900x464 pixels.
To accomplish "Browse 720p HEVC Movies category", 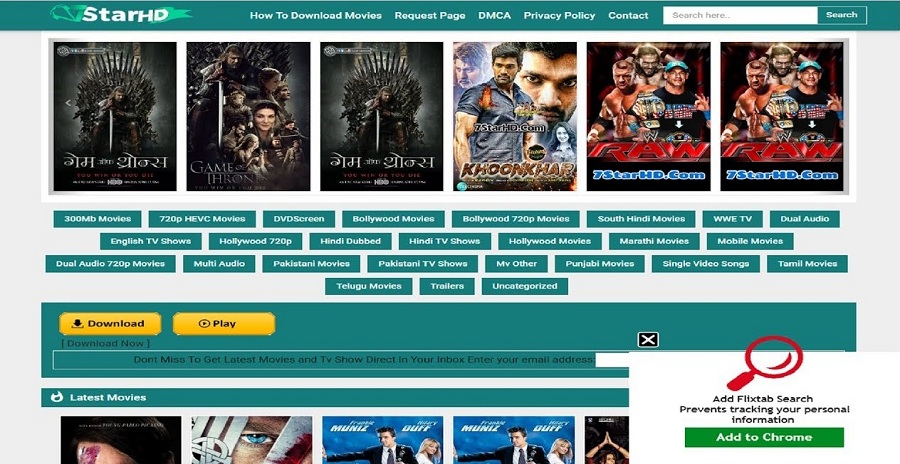I will click(202, 219).
